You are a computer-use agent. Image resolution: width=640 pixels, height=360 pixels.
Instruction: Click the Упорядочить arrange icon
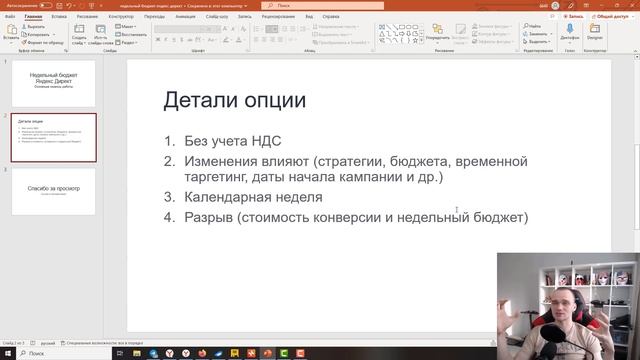click(438, 29)
